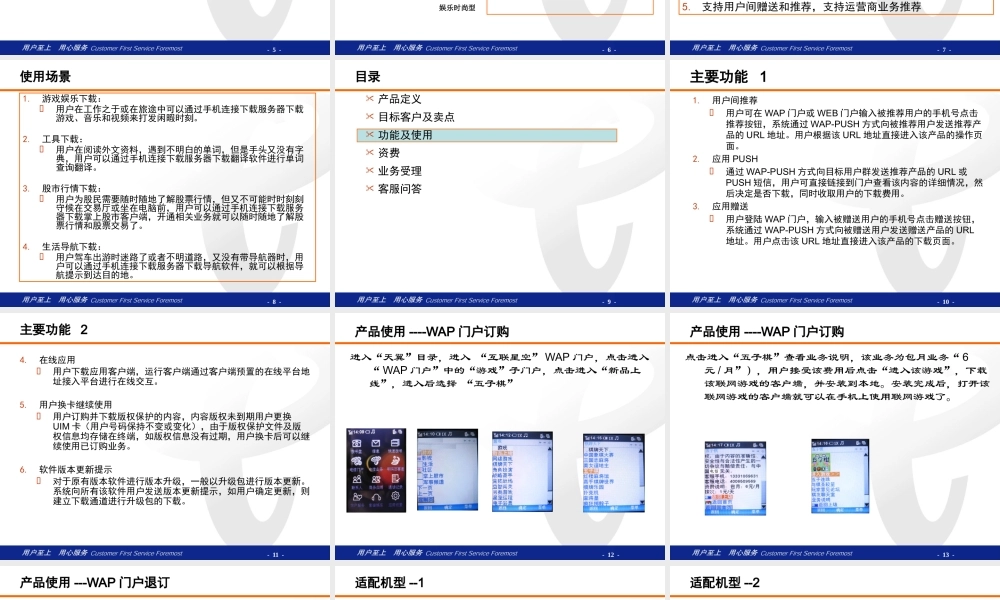The image size is (1000, 600).
Task: Click the second phone screenshot on slide 12
Action: click(x=447, y=469)
